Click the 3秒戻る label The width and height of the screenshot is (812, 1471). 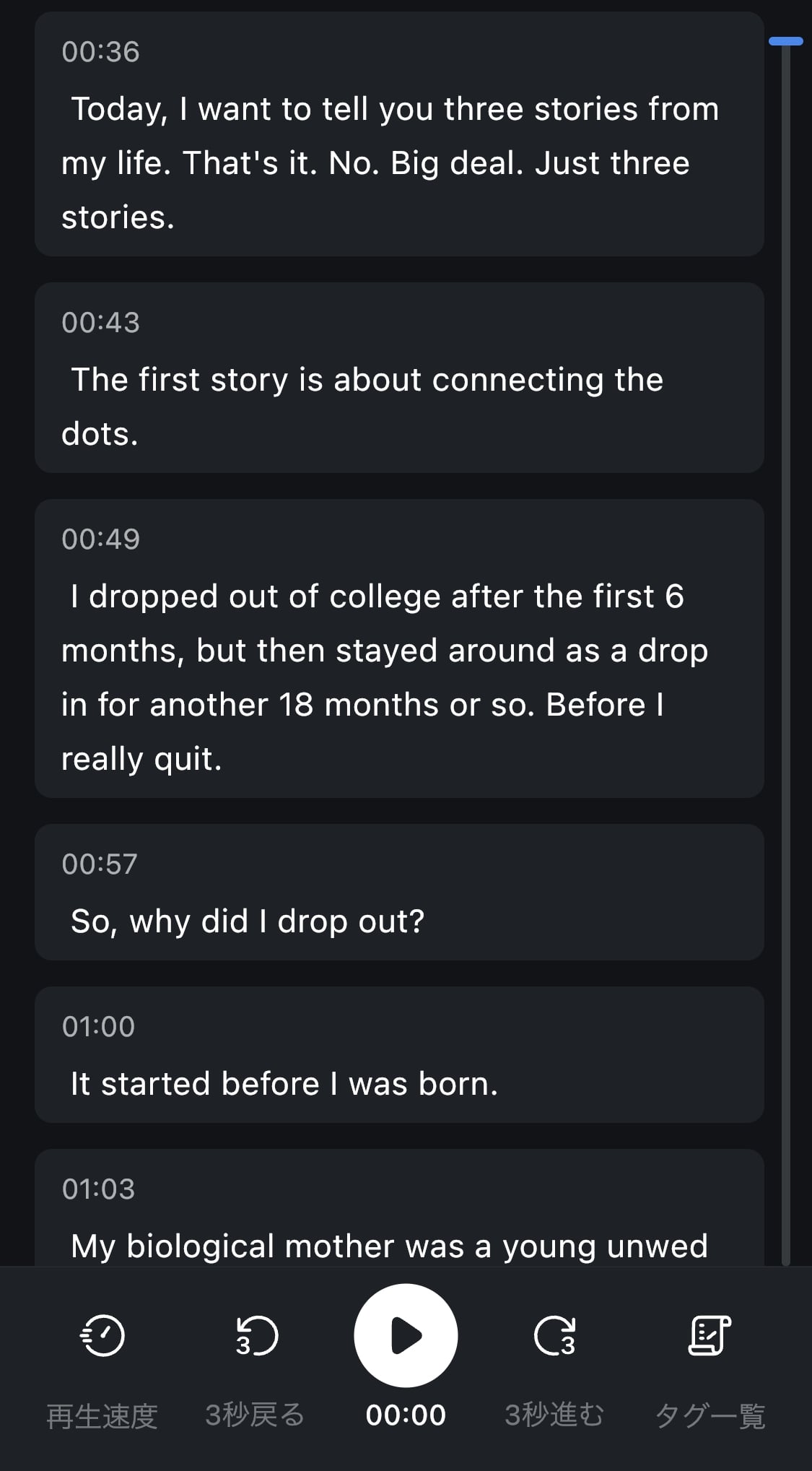click(255, 1415)
